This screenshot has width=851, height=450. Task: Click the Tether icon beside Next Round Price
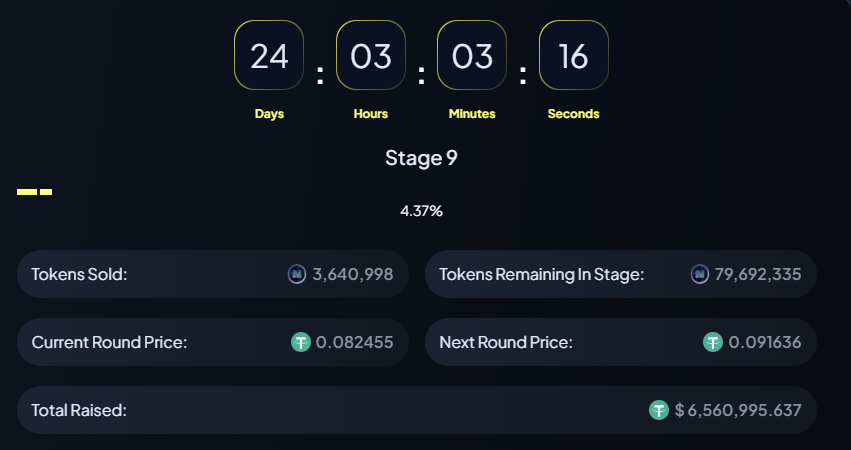tap(713, 342)
